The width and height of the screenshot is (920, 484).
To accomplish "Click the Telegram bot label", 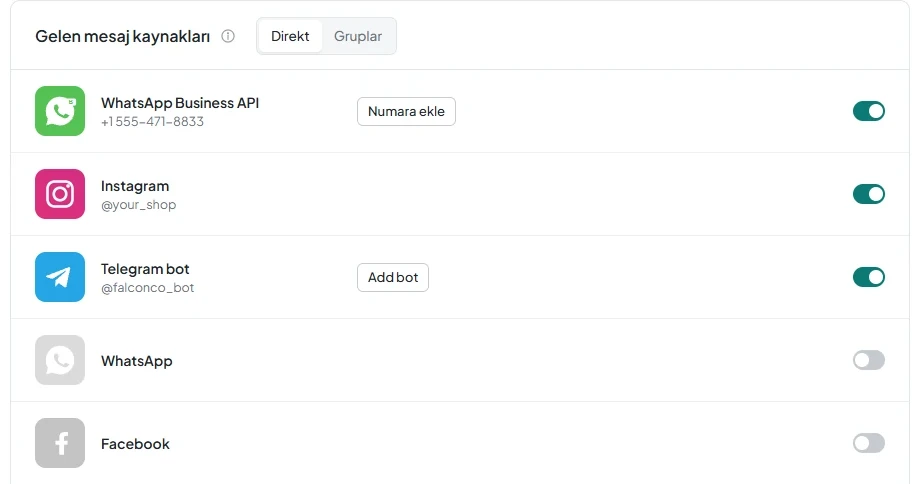I will tap(145, 269).
